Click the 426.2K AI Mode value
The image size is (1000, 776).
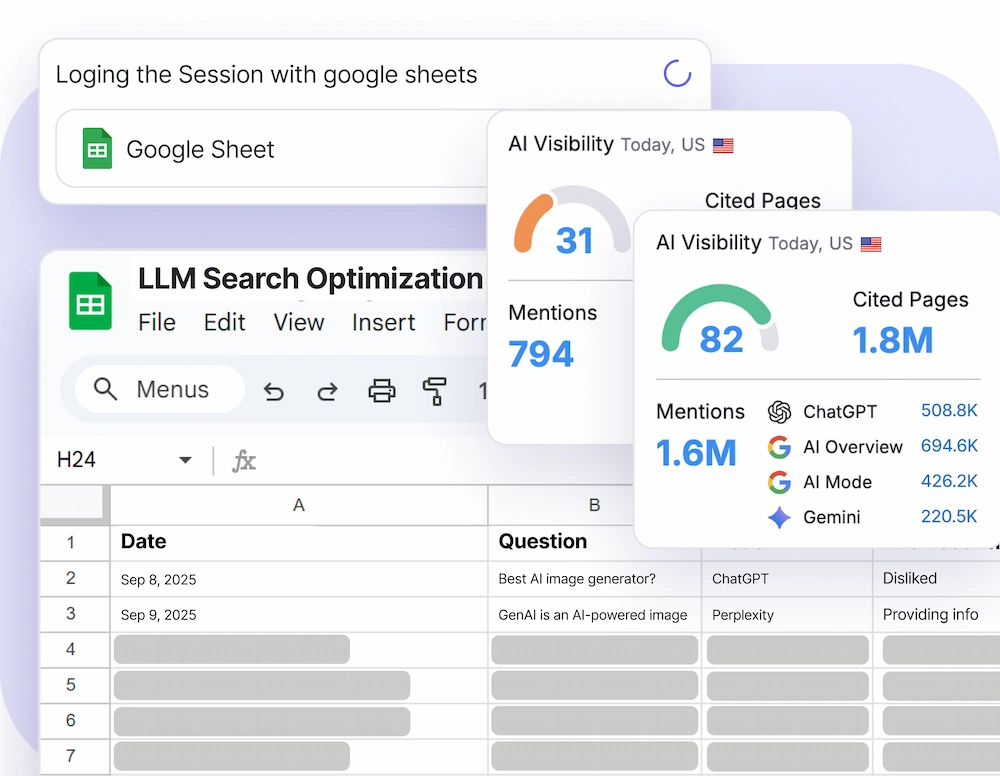[949, 481]
